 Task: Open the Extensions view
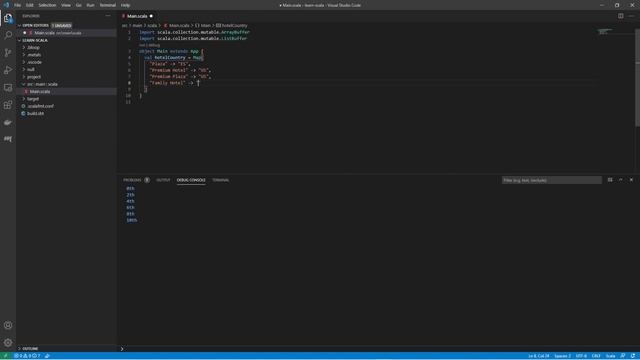click(x=8, y=105)
